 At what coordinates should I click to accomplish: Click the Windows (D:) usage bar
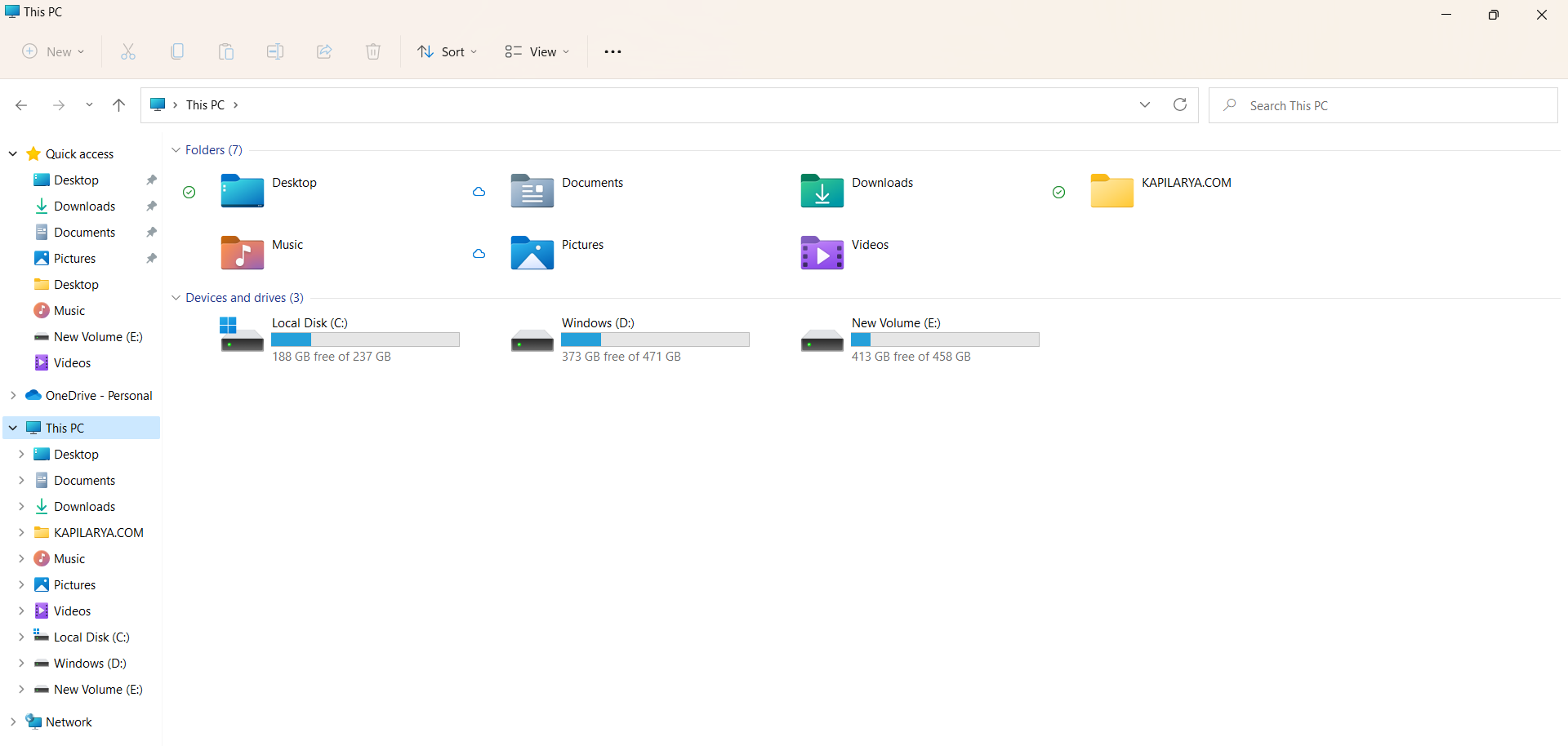point(655,340)
